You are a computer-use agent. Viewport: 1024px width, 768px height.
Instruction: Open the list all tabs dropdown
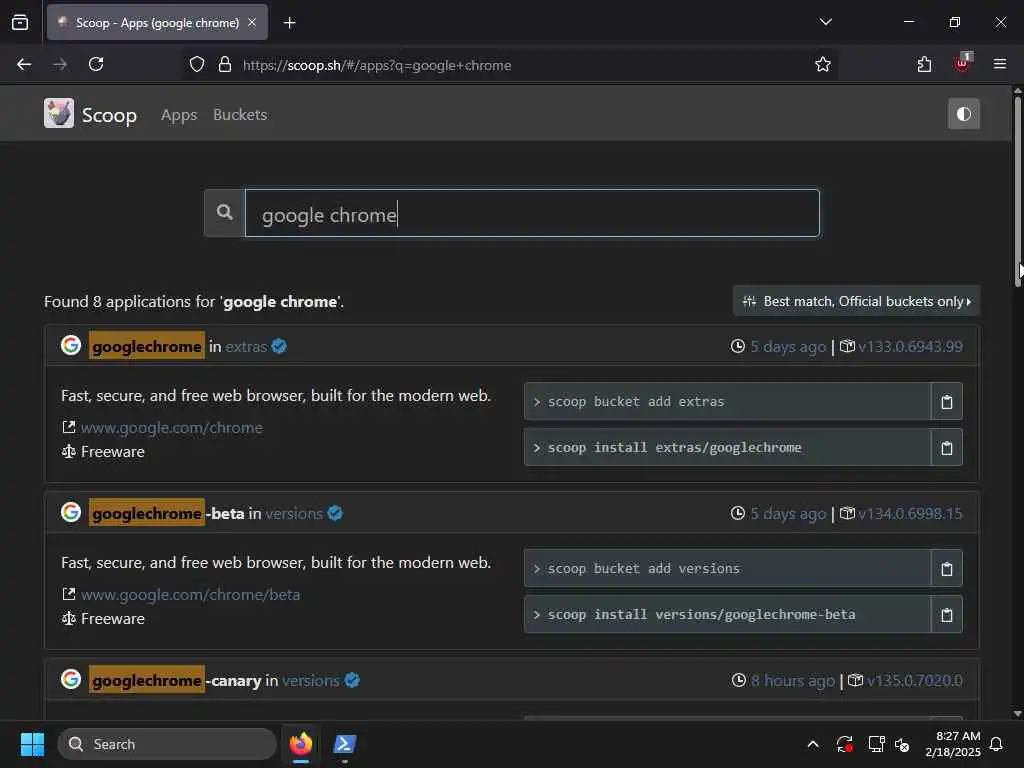(x=825, y=22)
